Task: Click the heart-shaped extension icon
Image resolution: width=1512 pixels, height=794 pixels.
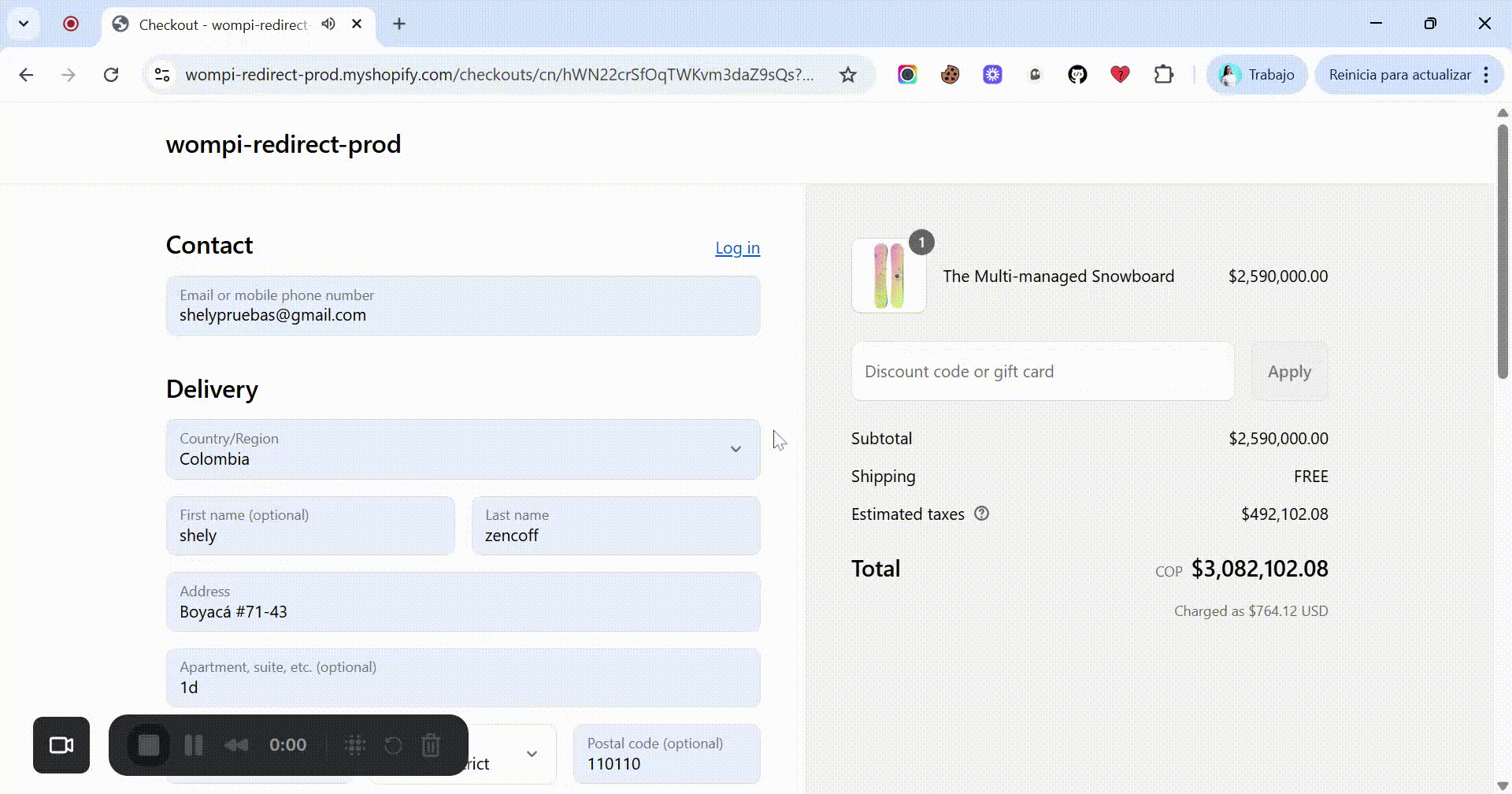Action: pos(1120,74)
